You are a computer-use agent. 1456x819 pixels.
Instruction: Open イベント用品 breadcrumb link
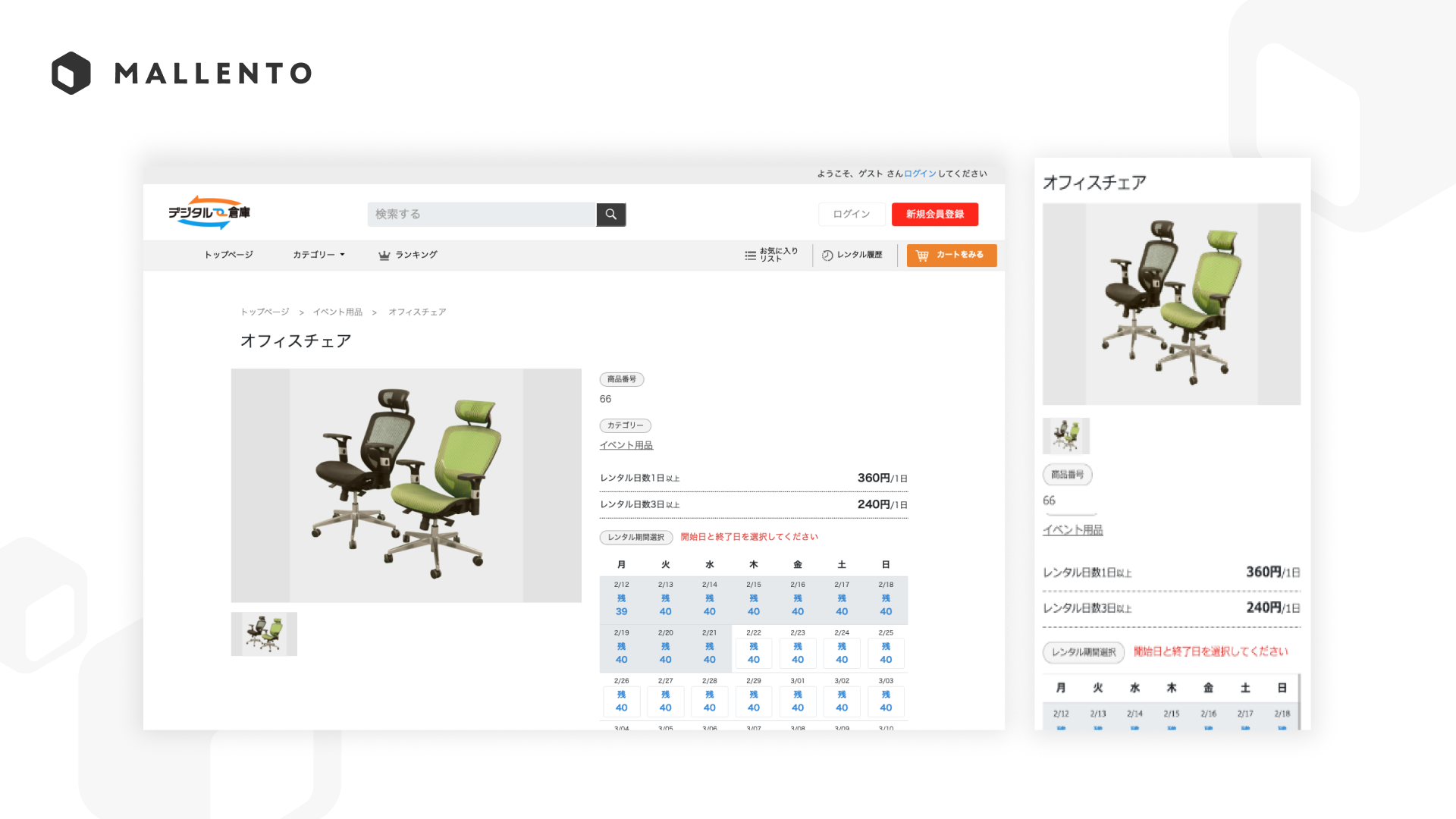pyautogui.click(x=337, y=312)
